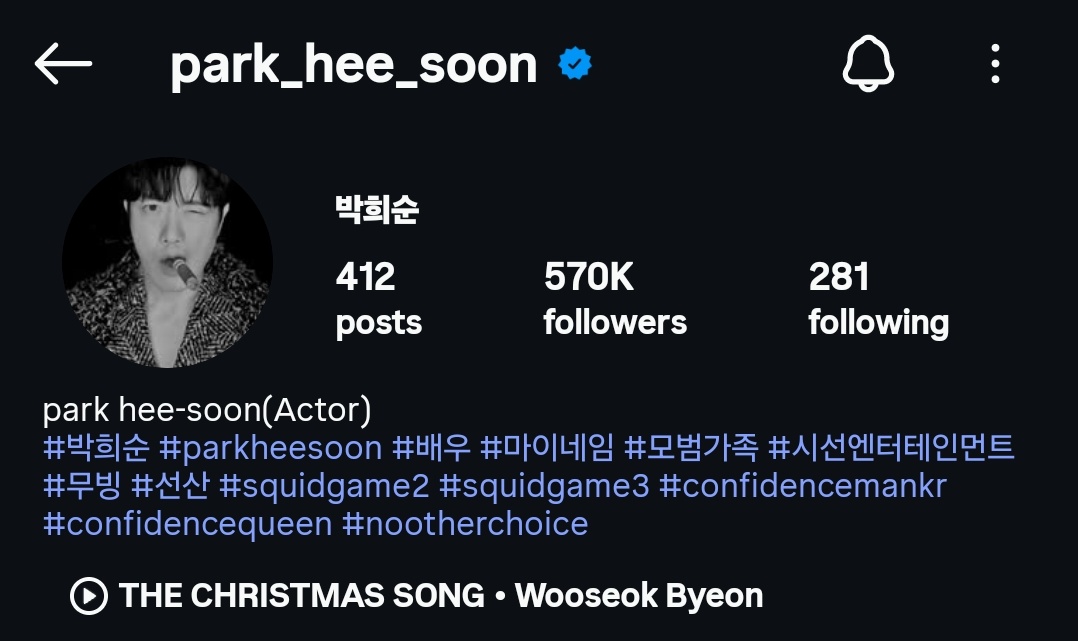
Task: Play the profile music note icon
Action: 89,596
